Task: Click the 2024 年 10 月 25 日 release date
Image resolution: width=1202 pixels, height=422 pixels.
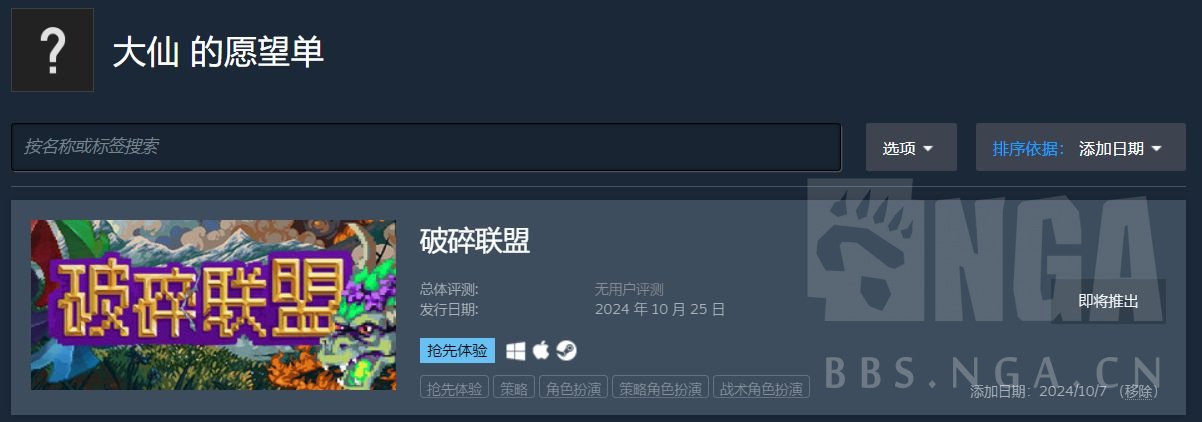Action: [660, 309]
